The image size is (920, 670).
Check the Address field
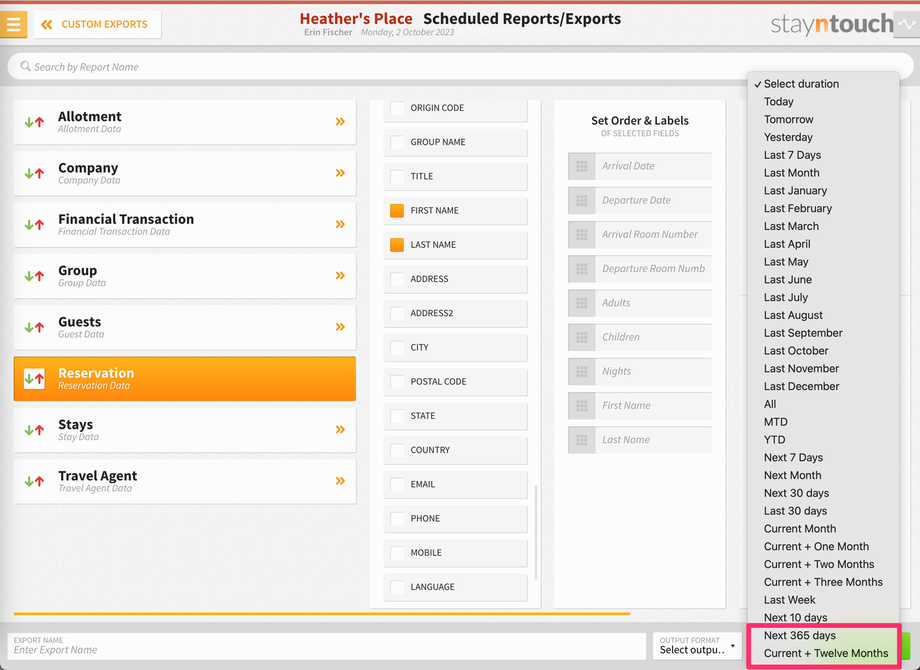pyautogui.click(x=397, y=279)
